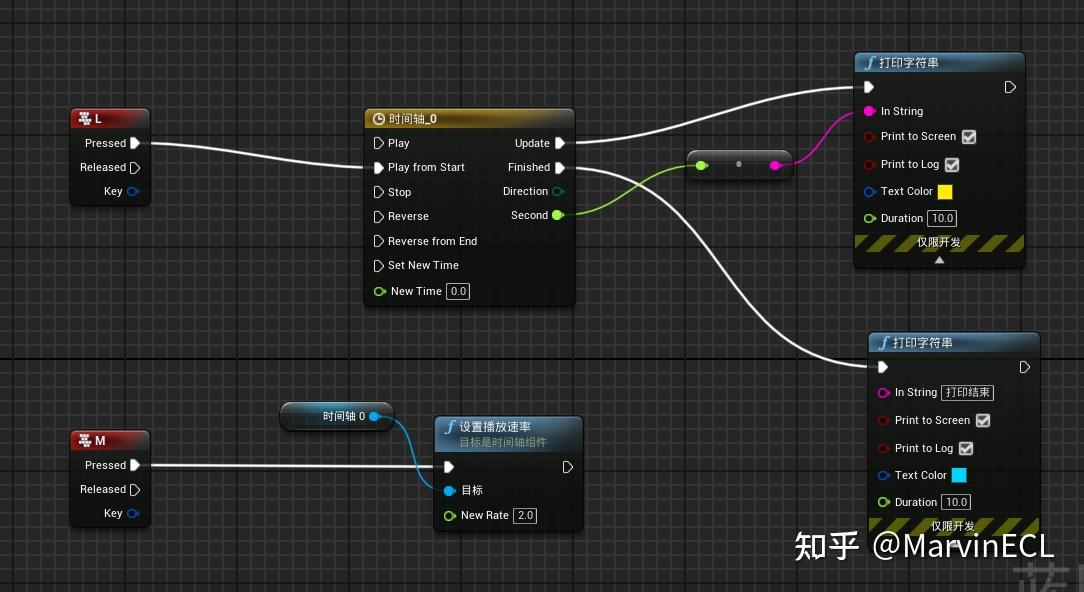
Task: Click the blue Key pin on the L node
Action: [131, 191]
